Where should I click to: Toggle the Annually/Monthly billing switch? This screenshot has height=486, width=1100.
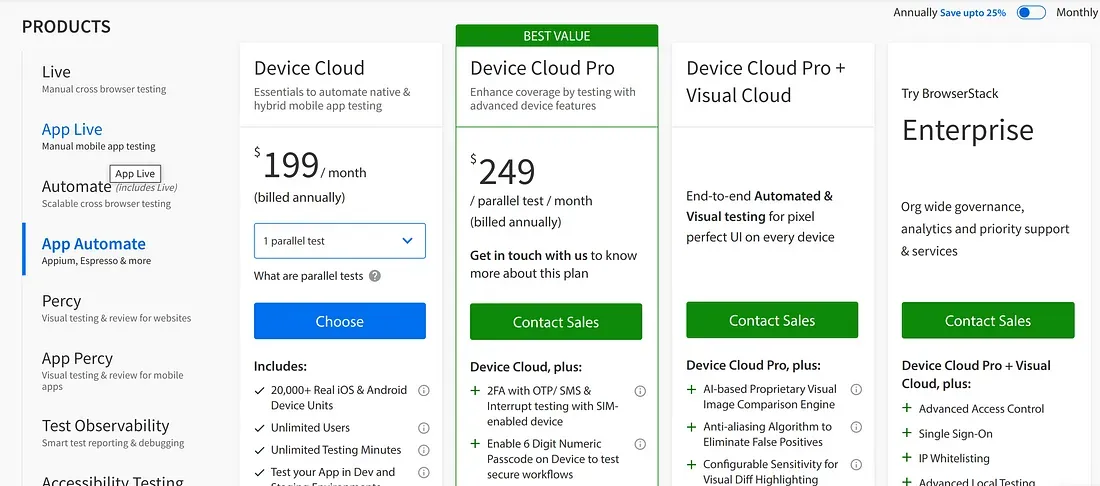(x=1031, y=13)
